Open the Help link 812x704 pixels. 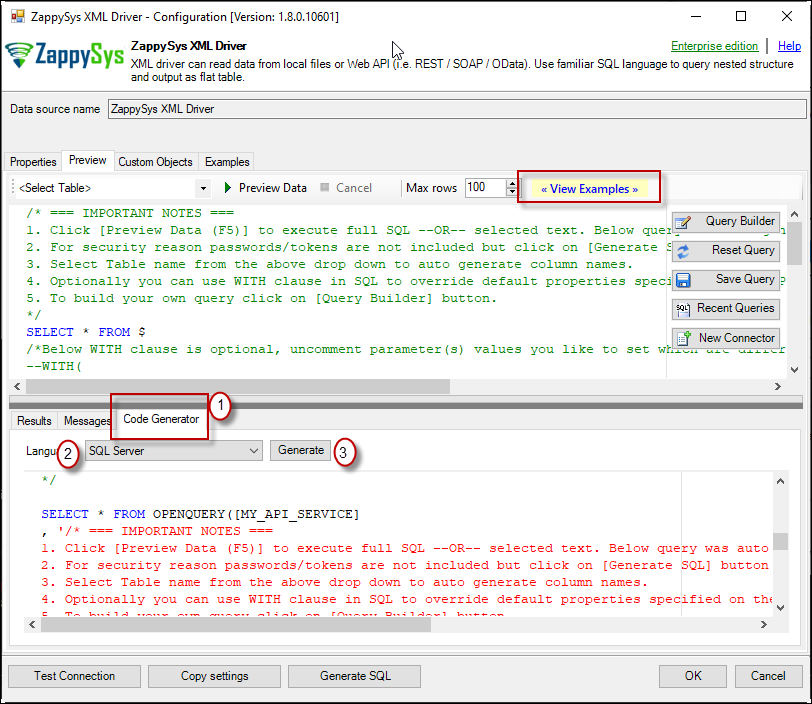[x=789, y=46]
